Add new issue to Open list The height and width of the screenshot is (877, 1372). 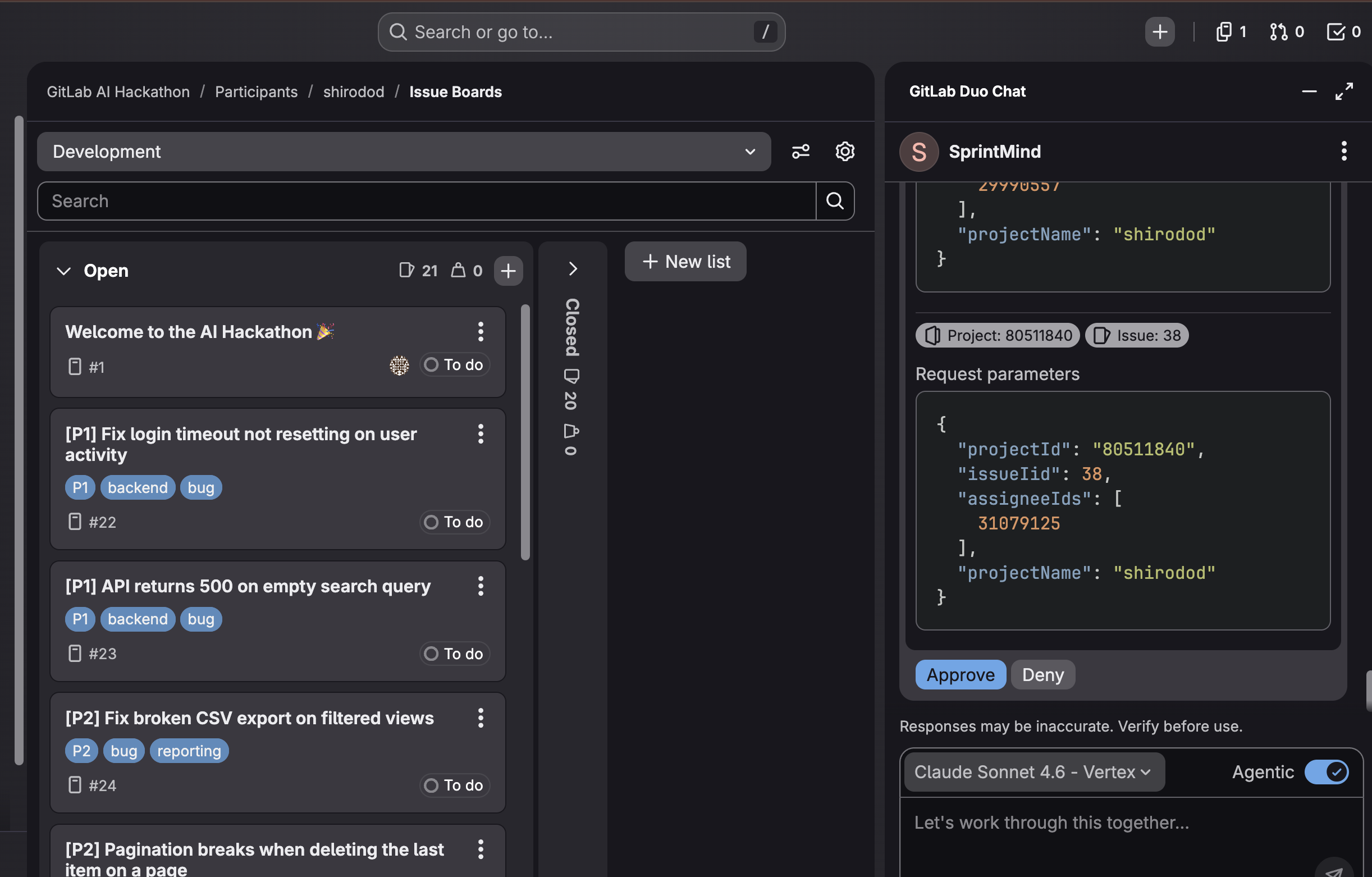point(507,271)
